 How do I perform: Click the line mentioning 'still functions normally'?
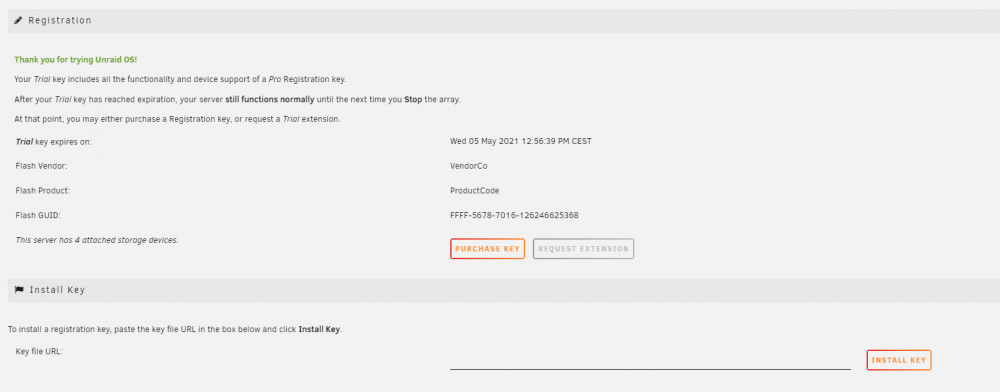[x=237, y=100]
